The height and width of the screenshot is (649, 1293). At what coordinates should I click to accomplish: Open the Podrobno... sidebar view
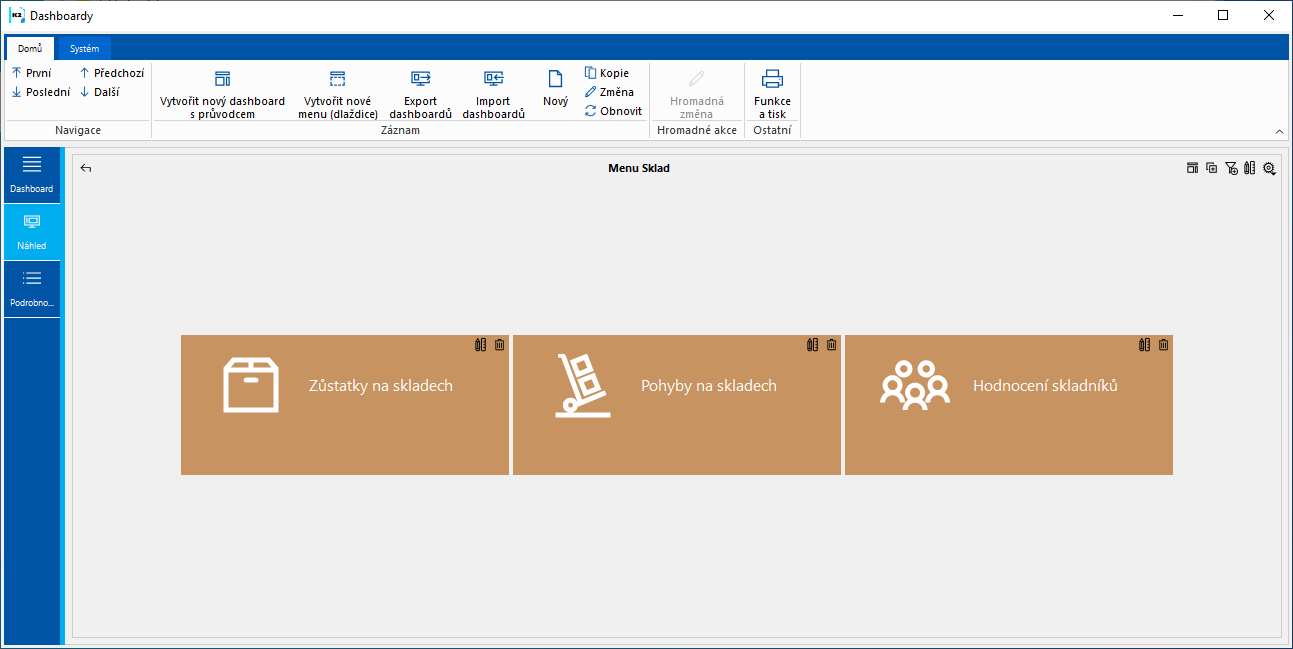tap(32, 289)
